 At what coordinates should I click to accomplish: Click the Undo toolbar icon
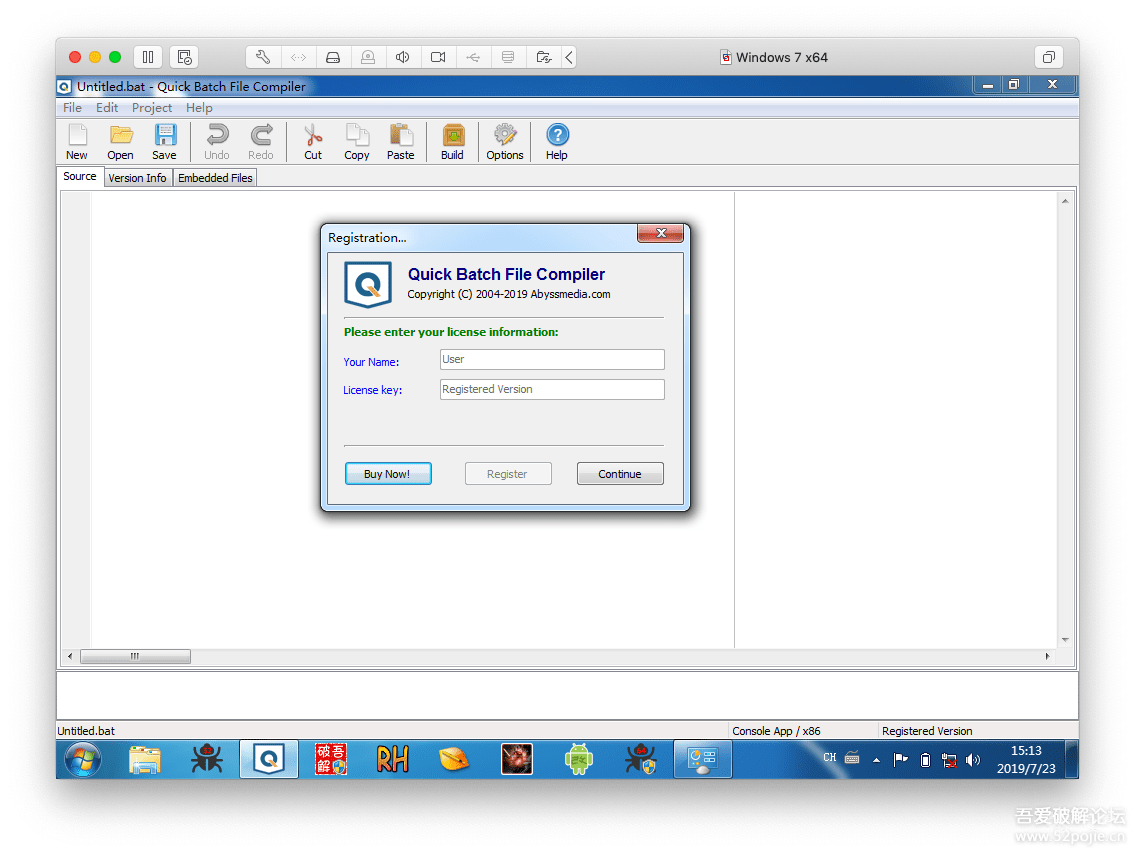pyautogui.click(x=216, y=141)
